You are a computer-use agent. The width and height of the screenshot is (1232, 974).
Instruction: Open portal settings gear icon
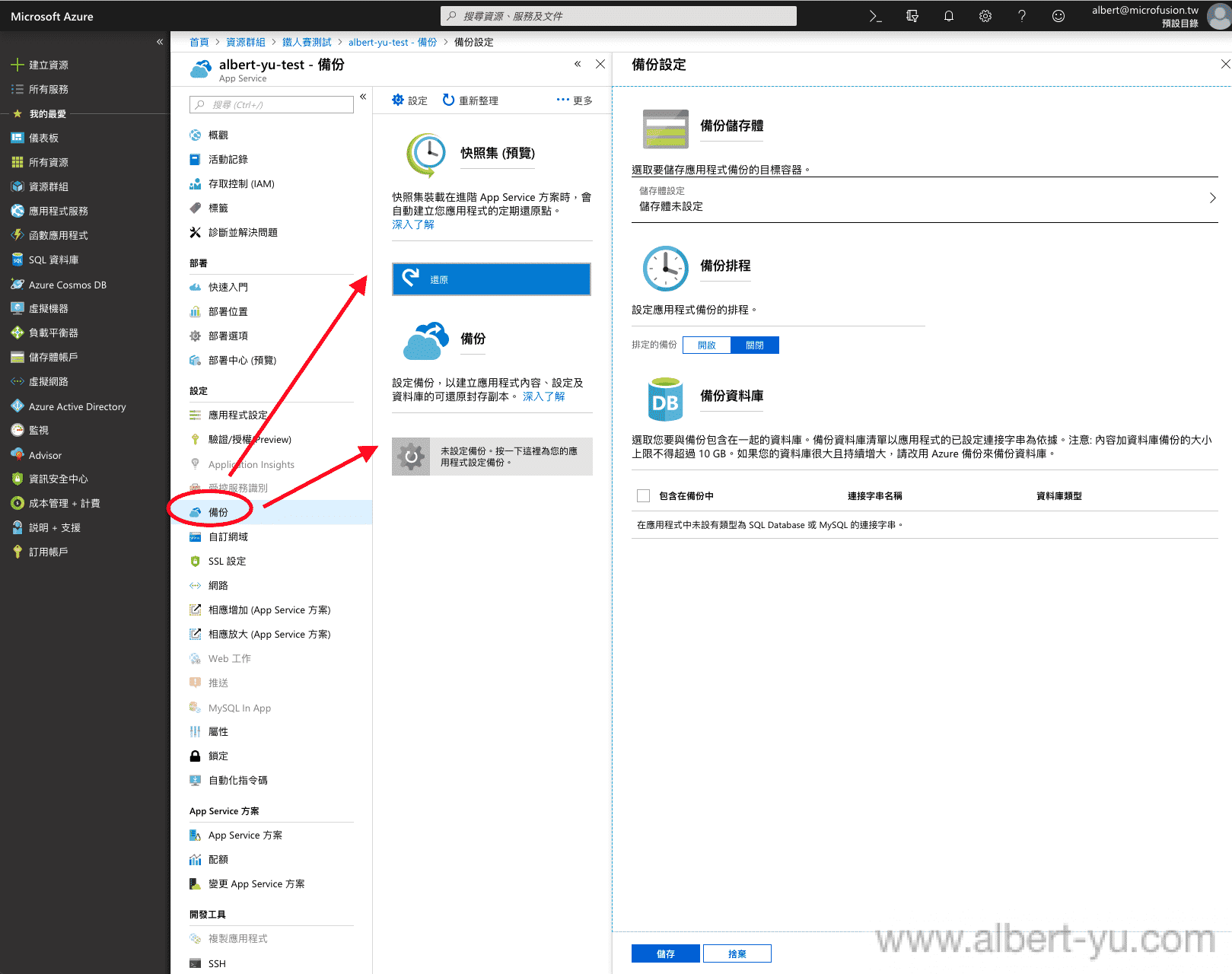tap(985, 16)
